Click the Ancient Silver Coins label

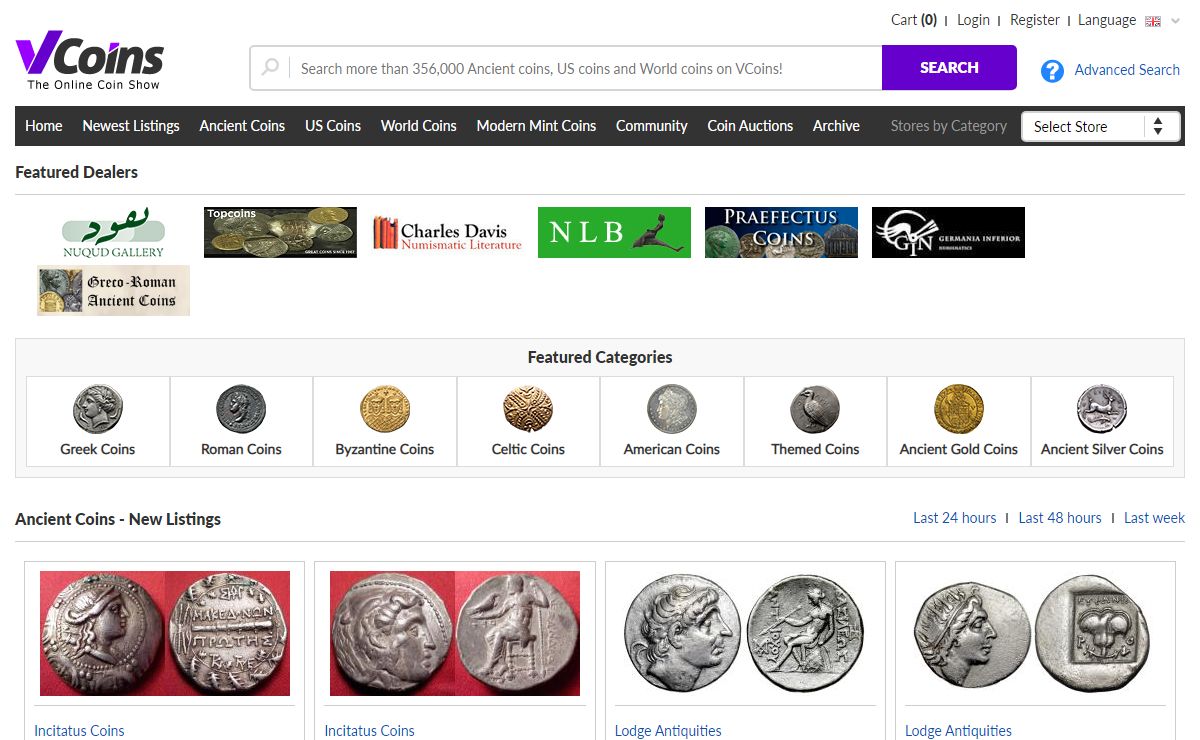coord(1102,450)
